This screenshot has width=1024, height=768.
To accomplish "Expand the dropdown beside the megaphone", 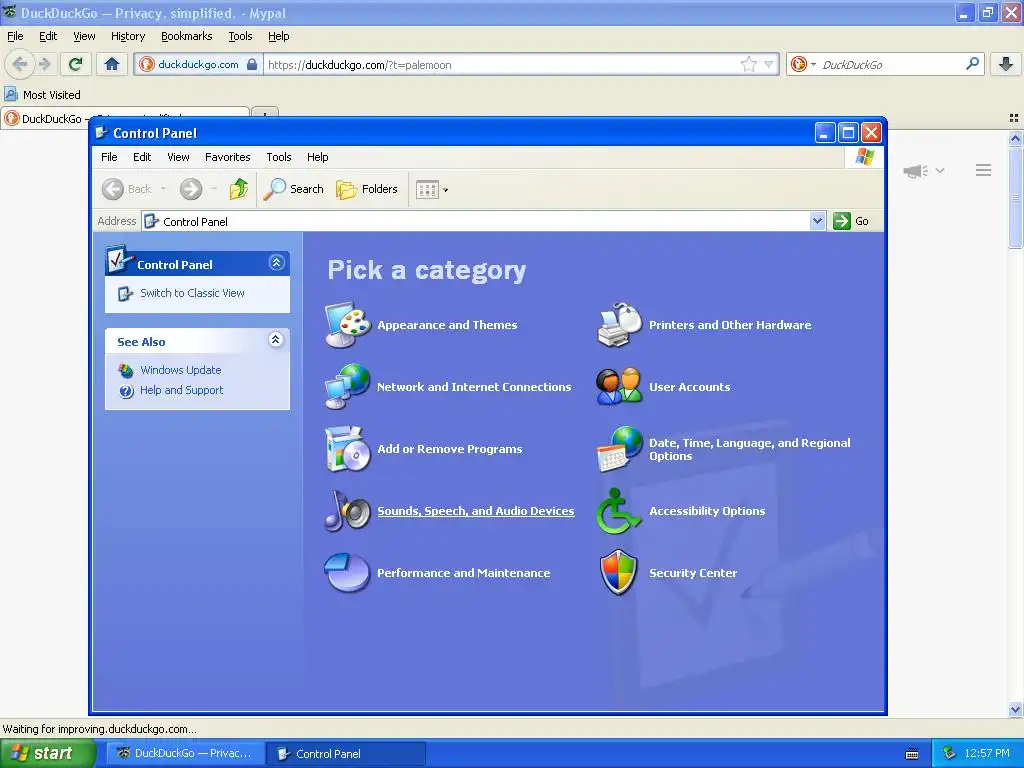I will tap(940, 170).
